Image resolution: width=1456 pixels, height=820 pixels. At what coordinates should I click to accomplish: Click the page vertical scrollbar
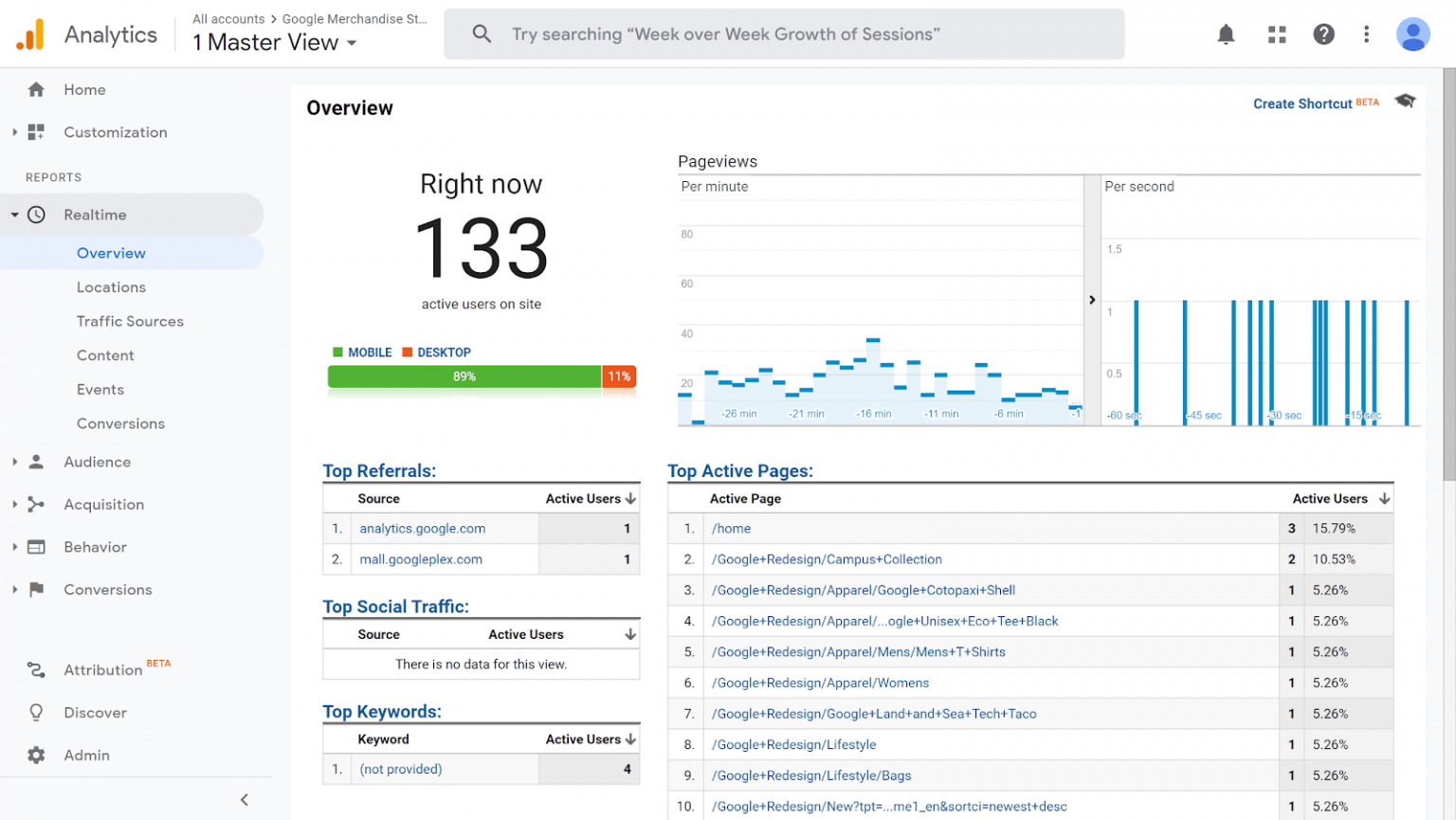1448,275
